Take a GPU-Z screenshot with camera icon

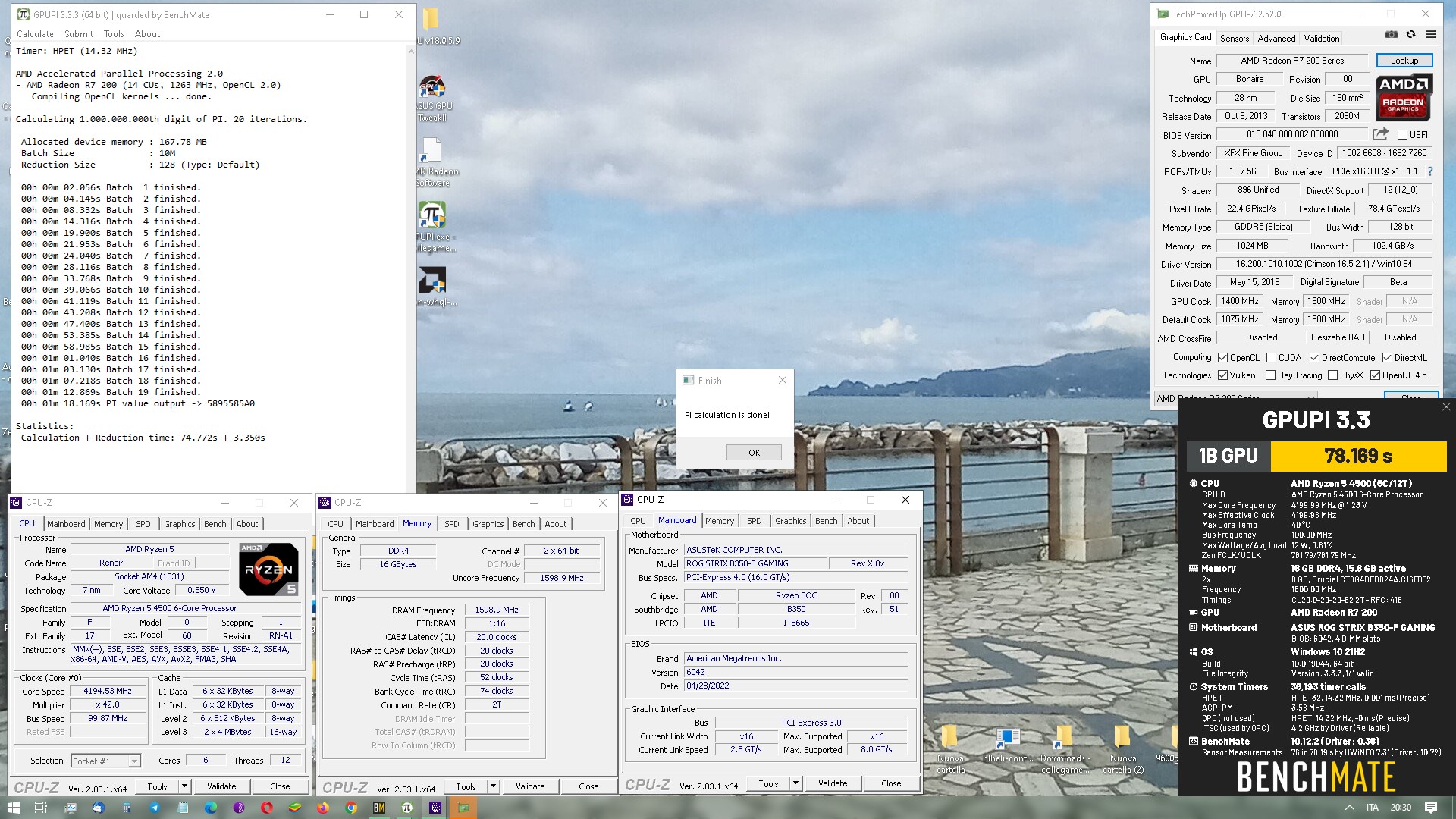coord(1392,34)
